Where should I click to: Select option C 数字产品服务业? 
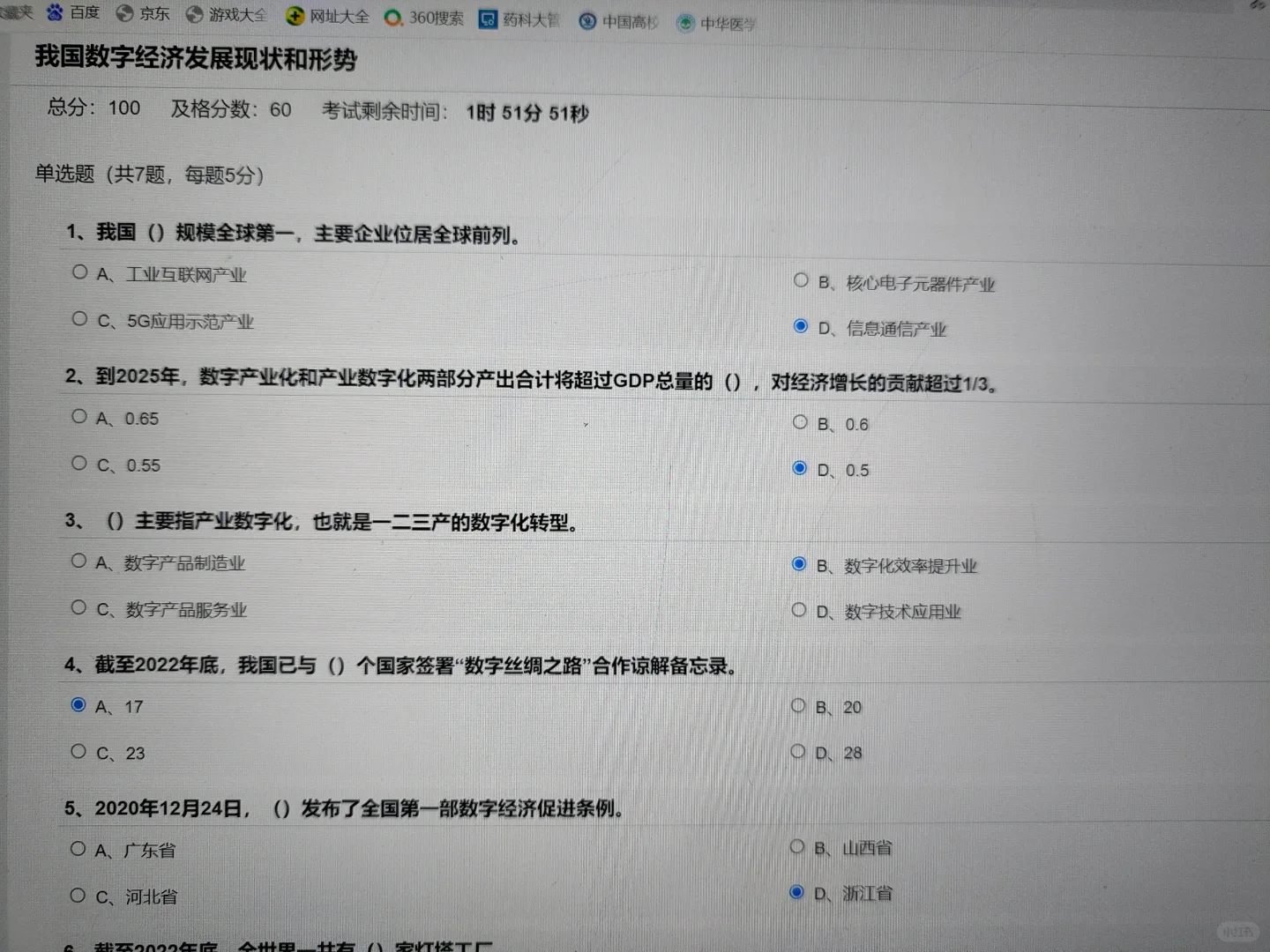pos(78,607)
